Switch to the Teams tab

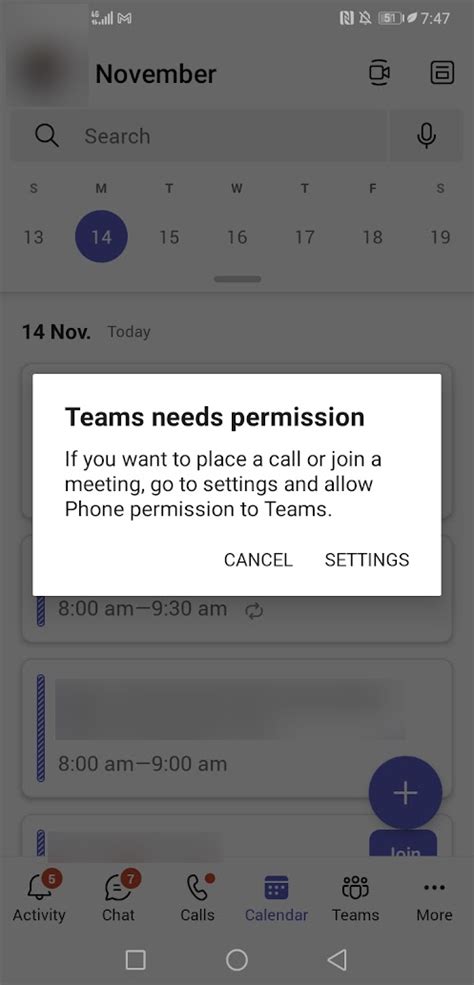tap(355, 897)
